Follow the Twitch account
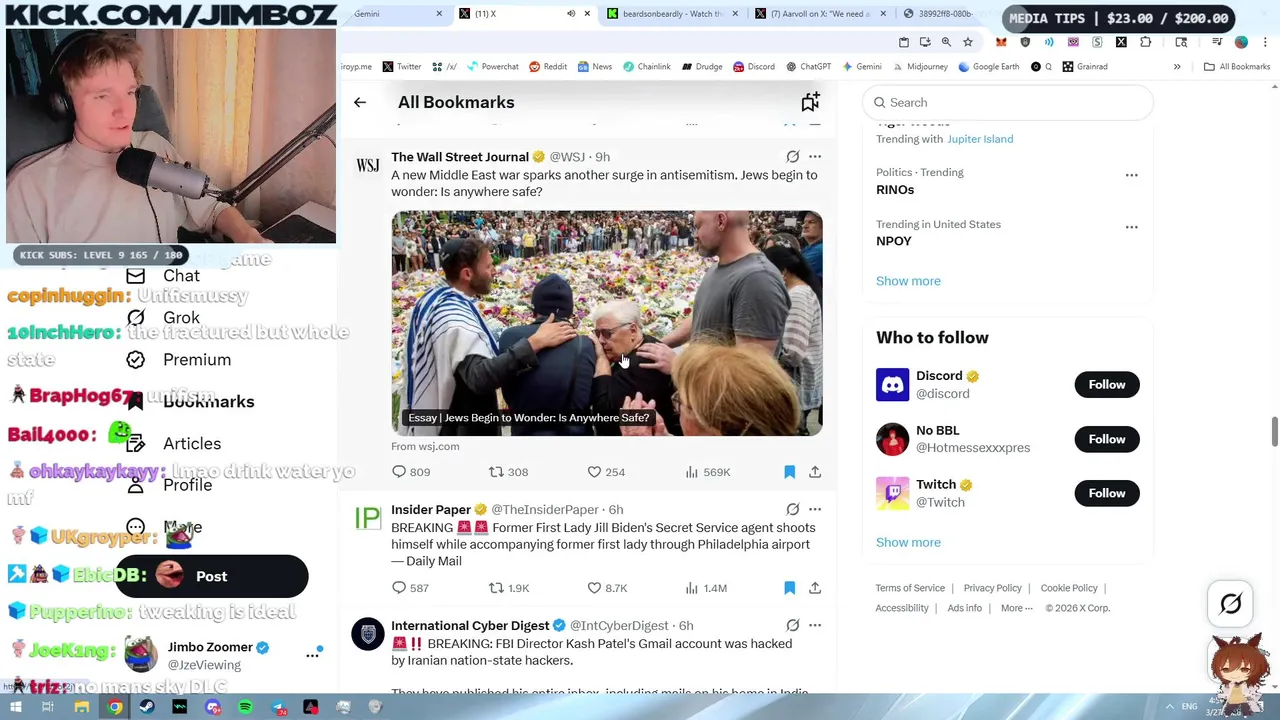Screen dimensions: 1280x720 click(x=1107, y=493)
